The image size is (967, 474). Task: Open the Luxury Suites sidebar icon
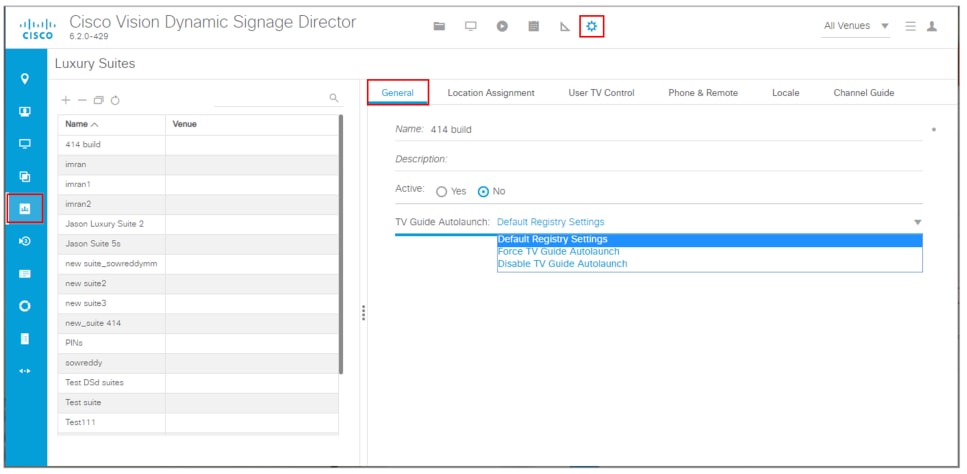(25, 208)
